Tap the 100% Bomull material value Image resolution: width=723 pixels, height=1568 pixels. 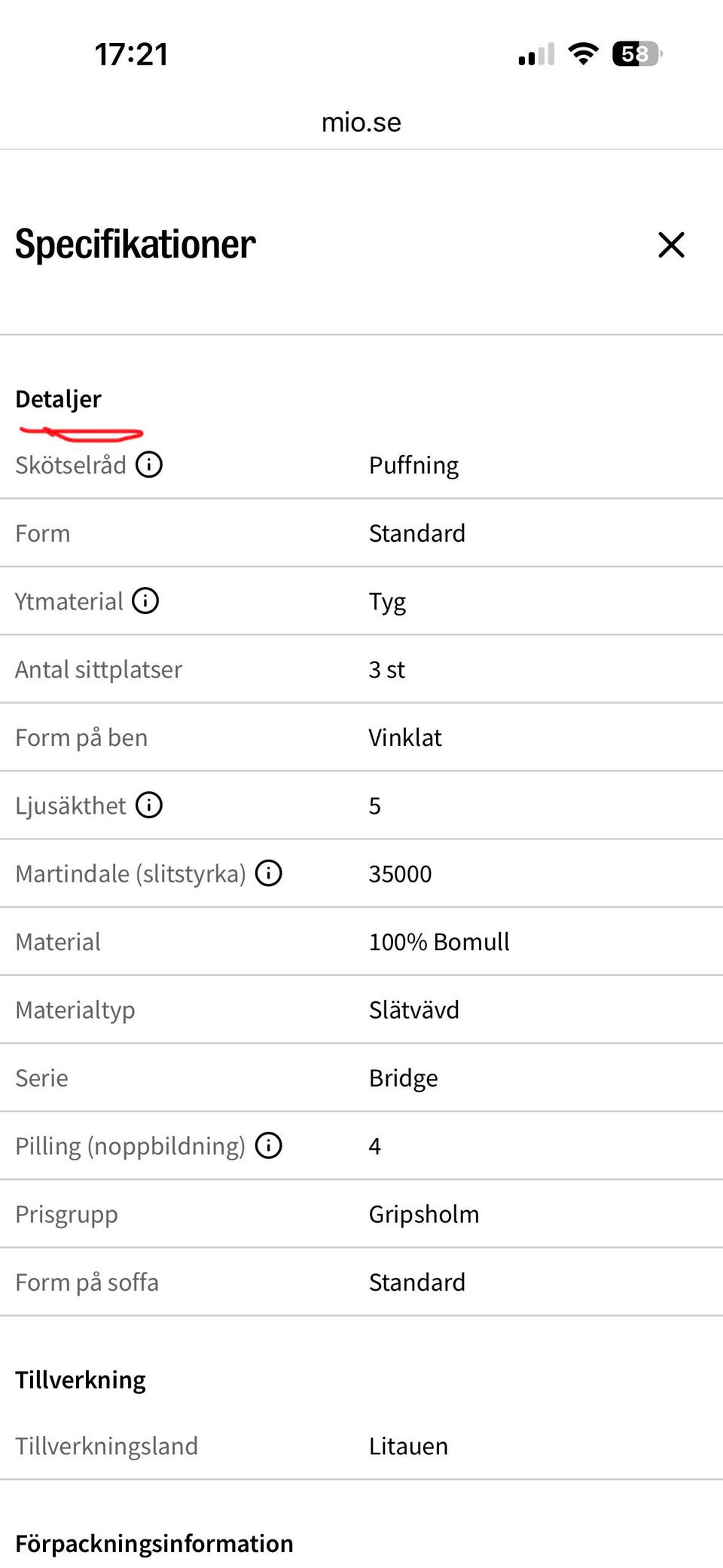(439, 942)
